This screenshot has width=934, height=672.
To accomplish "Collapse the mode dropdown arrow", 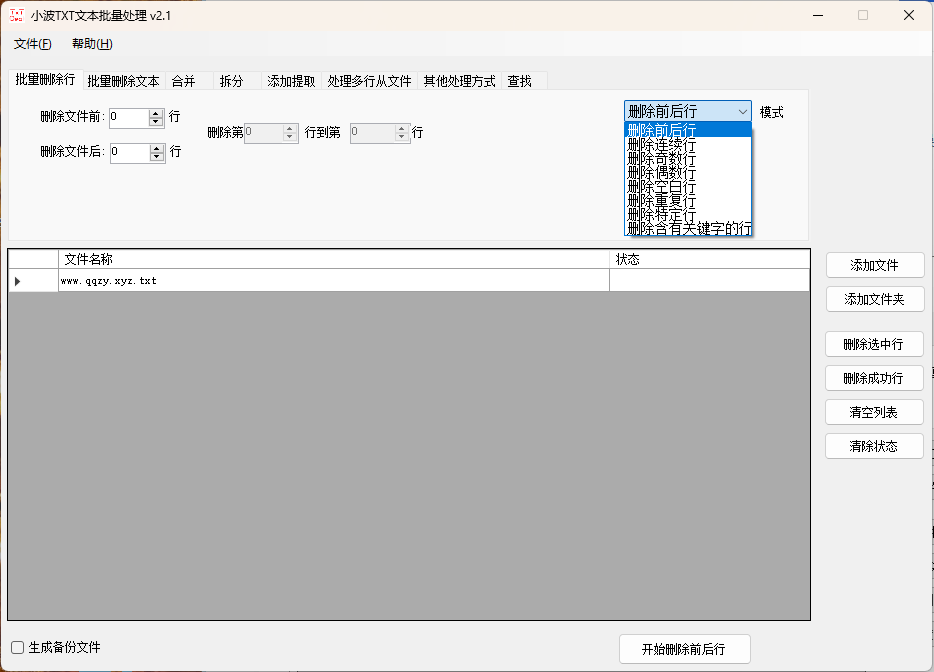I will click(x=742, y=111).
